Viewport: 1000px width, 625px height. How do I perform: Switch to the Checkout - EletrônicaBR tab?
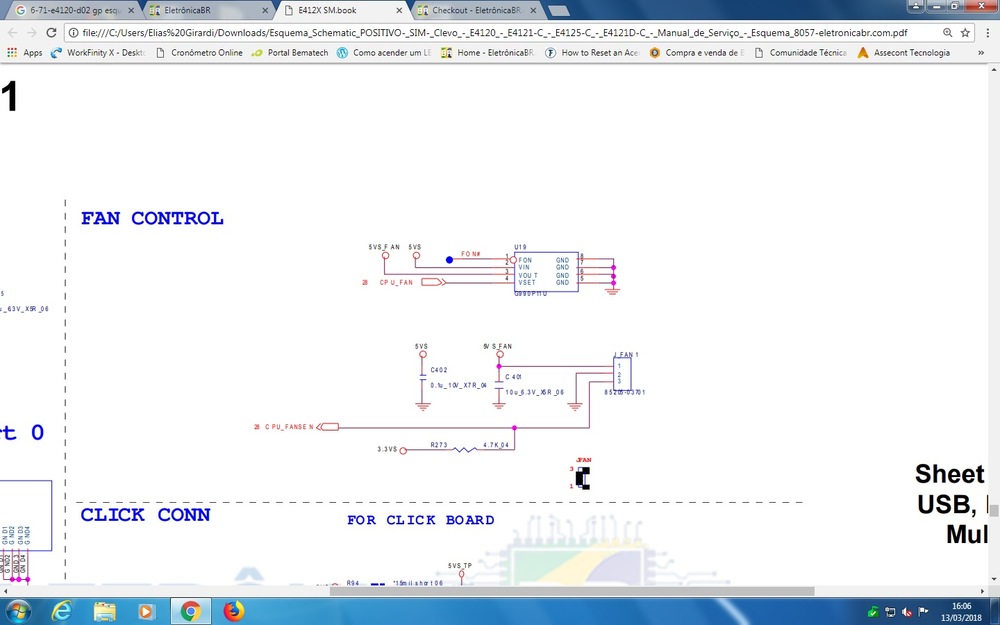[x=470, y=10]
